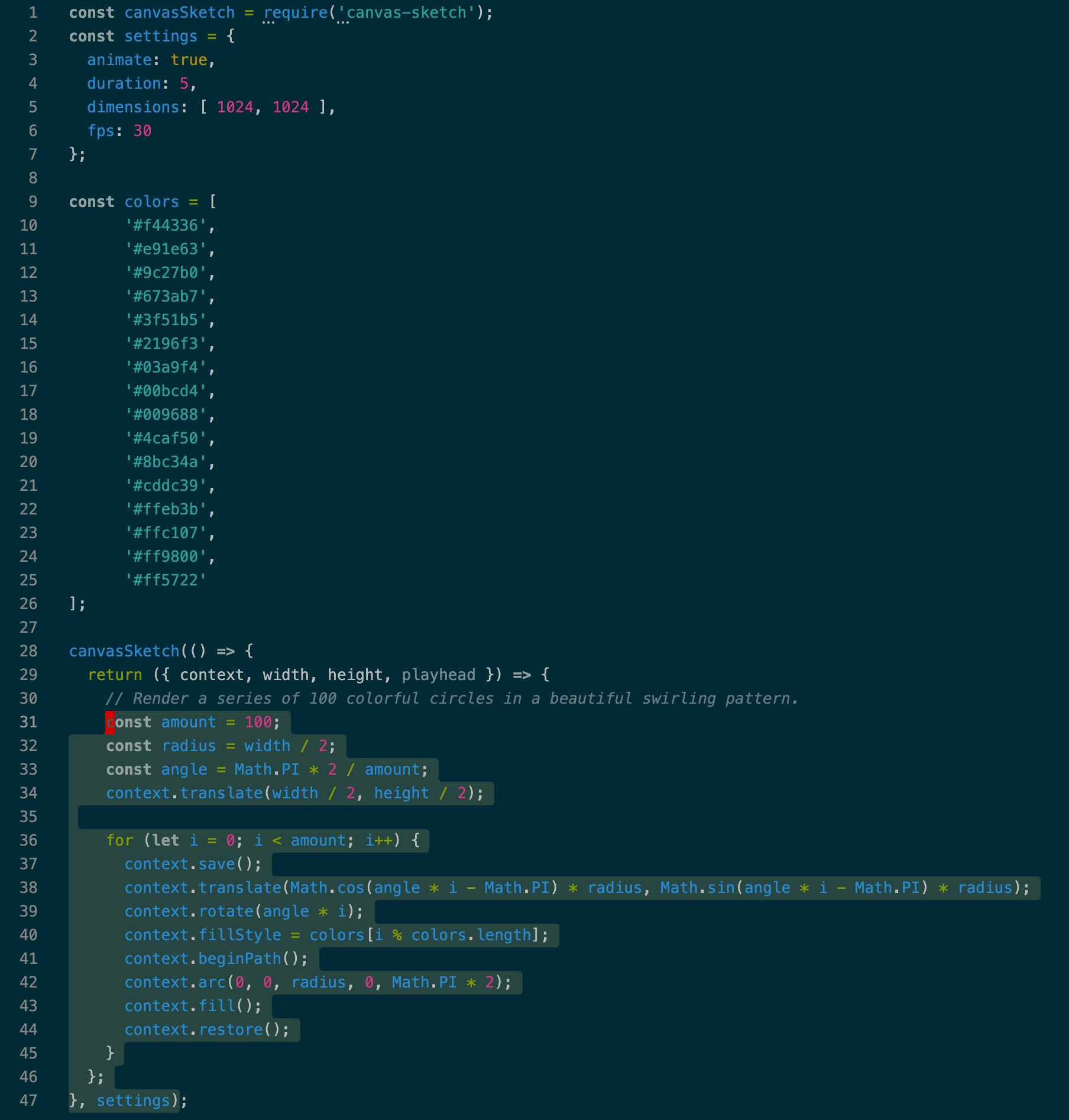
Task: Click the '#f44336' color string
Action: tap(166, 225)
